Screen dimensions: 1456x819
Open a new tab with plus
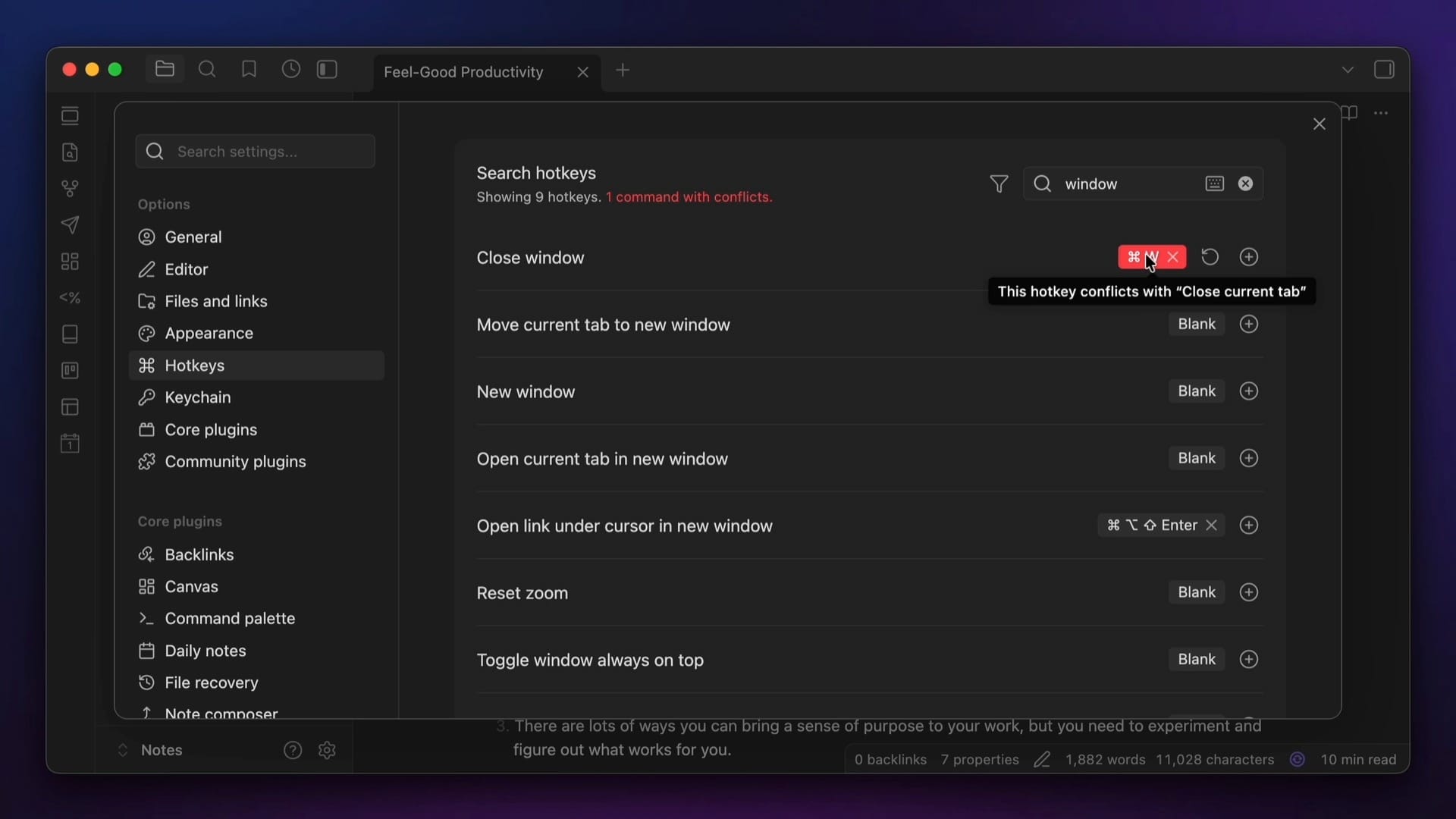tap(623, 71)
